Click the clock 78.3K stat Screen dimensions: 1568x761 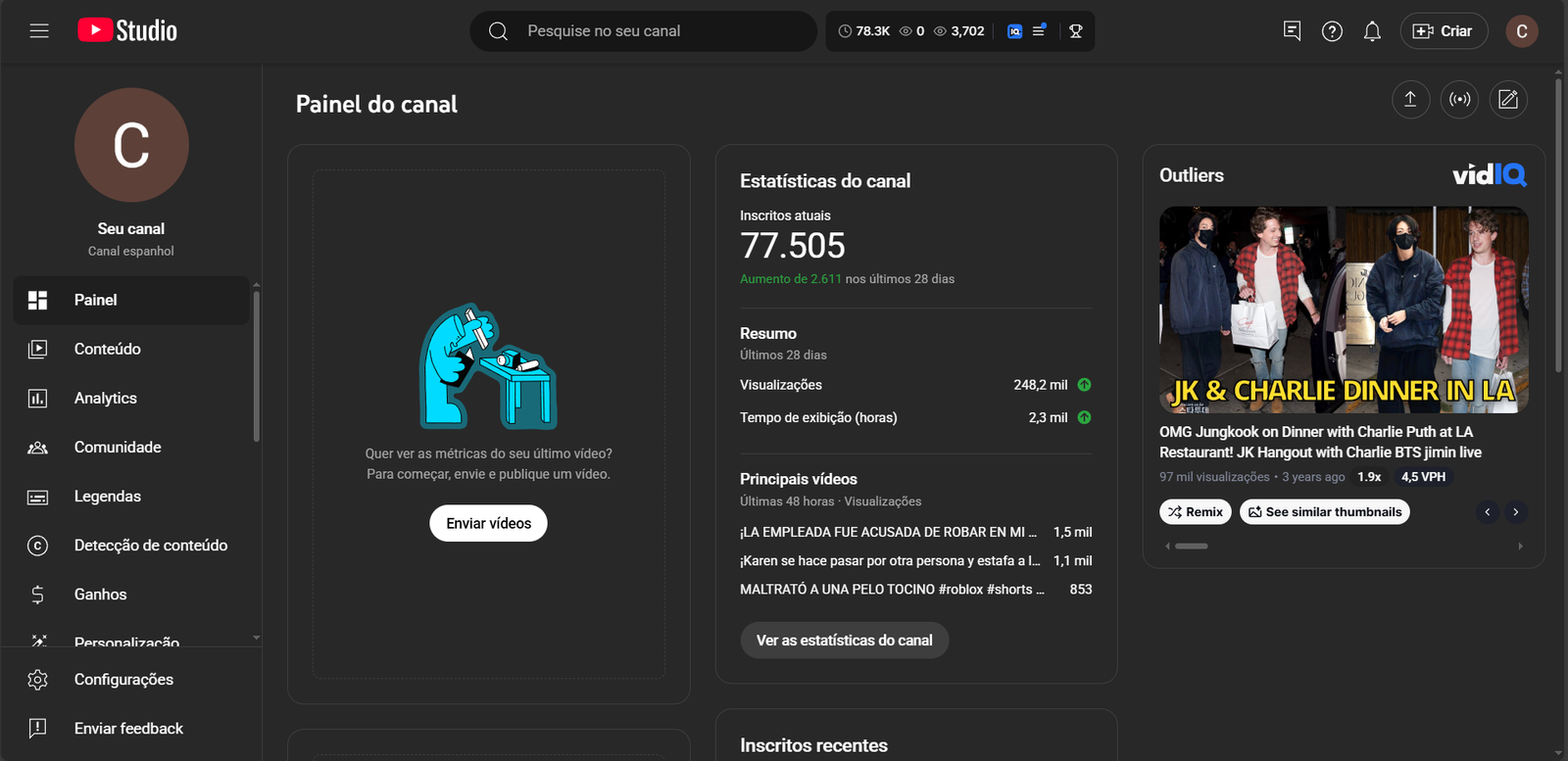(x=864, y=31)
